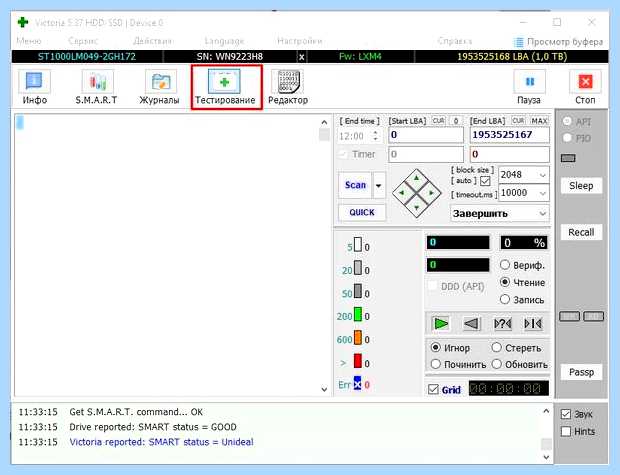Select the API radio option
The image size is (620, 475).
pyautogui.click(x=567, y=121)
